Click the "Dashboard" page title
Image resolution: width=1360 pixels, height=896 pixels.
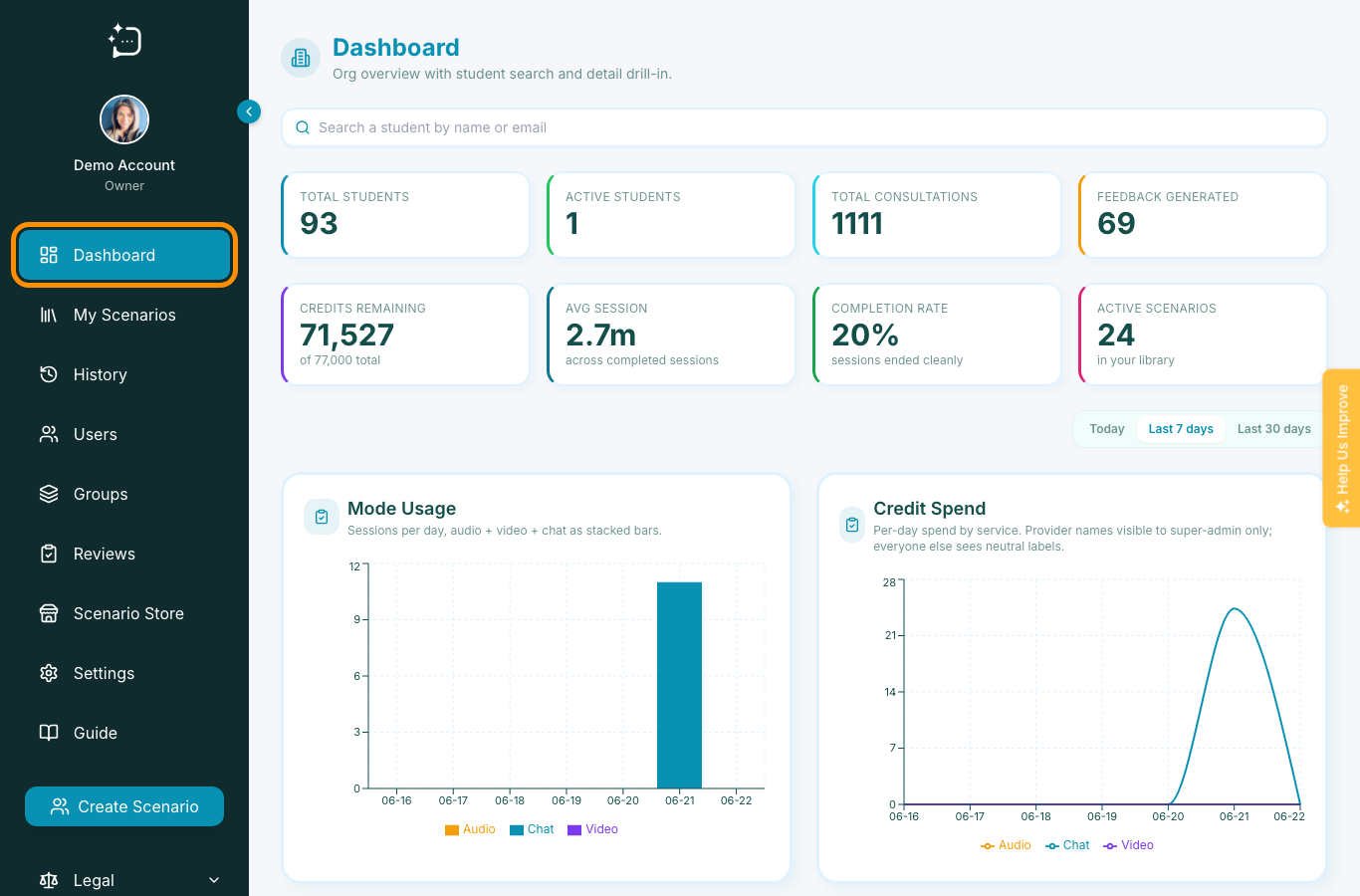click(395, 48)
